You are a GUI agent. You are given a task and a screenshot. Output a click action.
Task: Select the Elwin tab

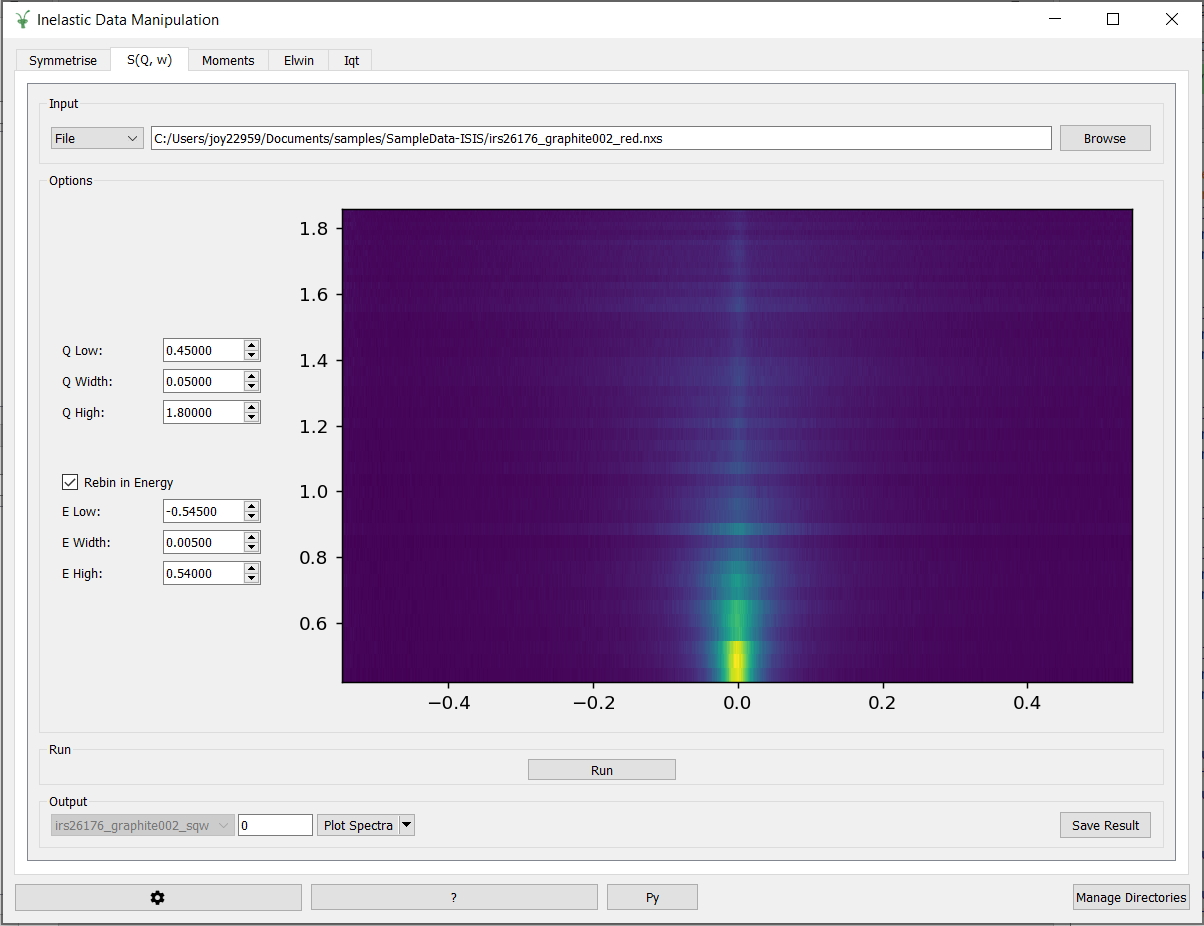[x=299, y=61]
